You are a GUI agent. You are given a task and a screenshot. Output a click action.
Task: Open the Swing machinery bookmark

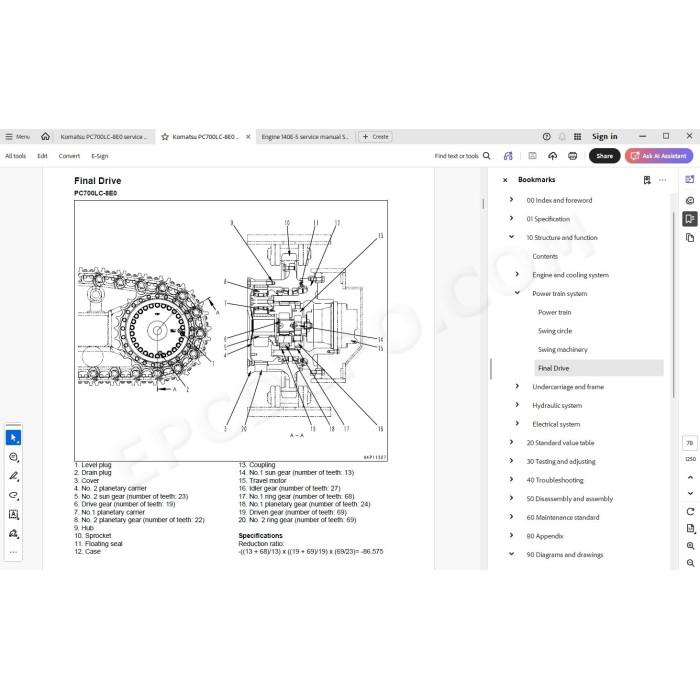coord(562,350)
